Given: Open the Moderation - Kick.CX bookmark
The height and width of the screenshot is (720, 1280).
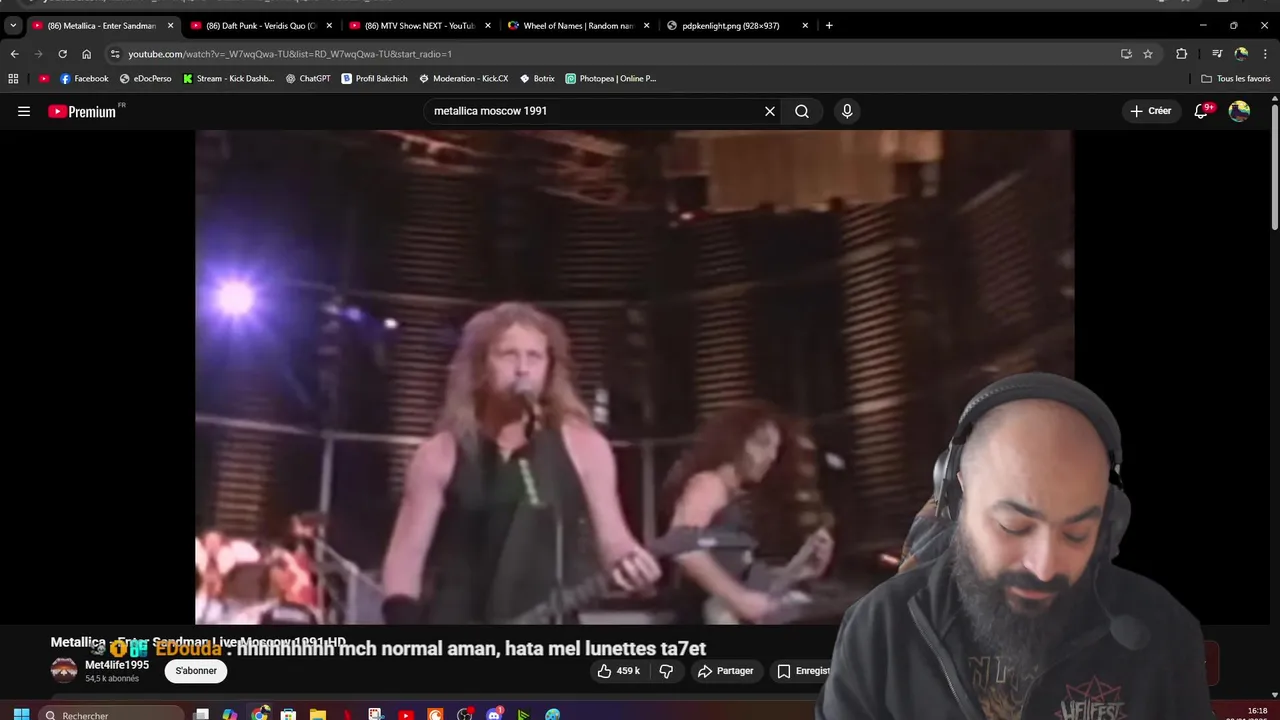Looking at the screenshot, I should pos(463,78).
